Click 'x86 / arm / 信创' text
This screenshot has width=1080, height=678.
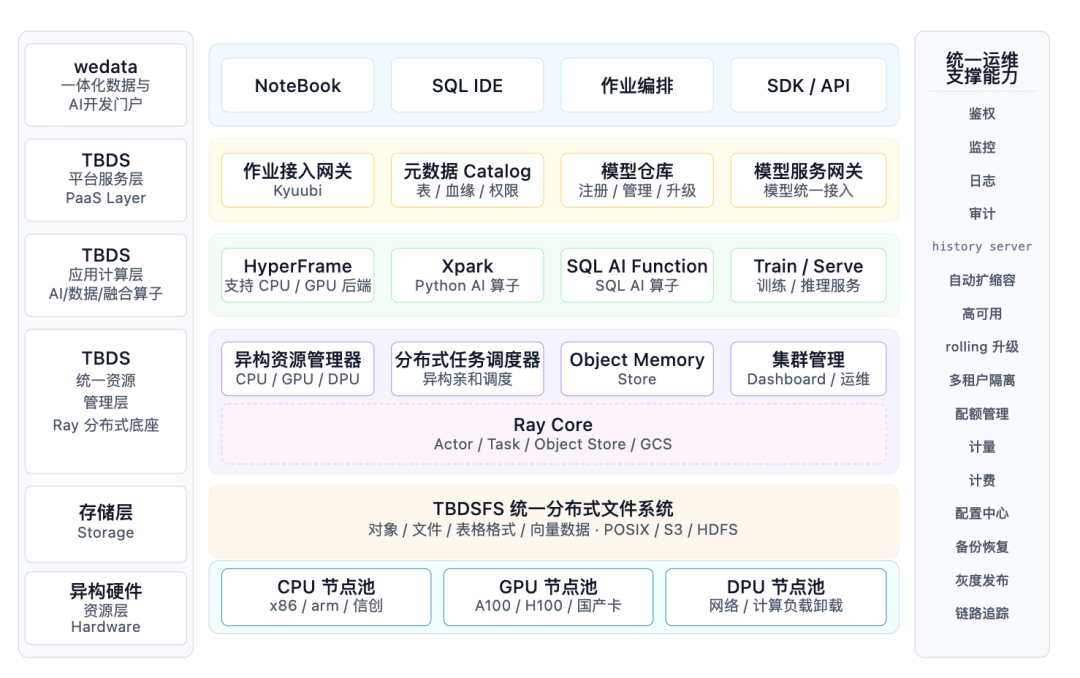326,606
